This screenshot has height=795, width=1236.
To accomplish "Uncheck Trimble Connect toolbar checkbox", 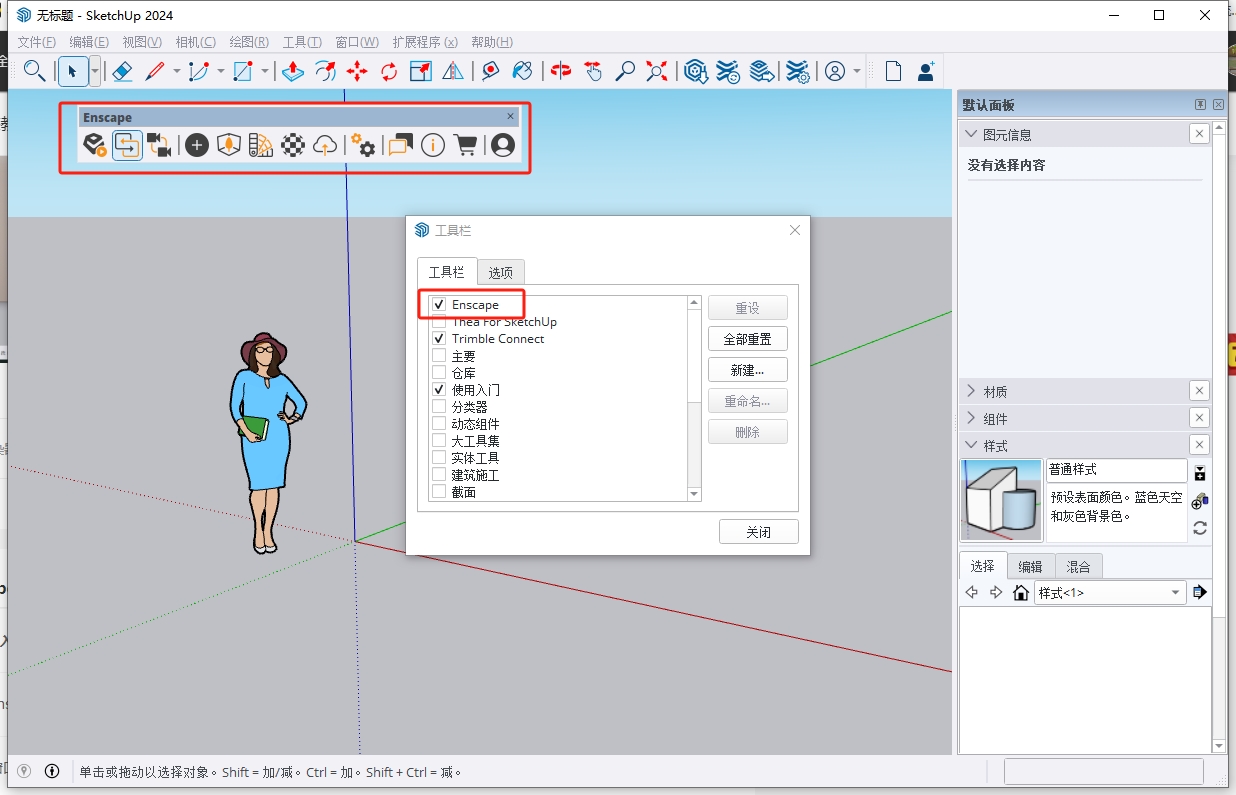I will [439, 339].
